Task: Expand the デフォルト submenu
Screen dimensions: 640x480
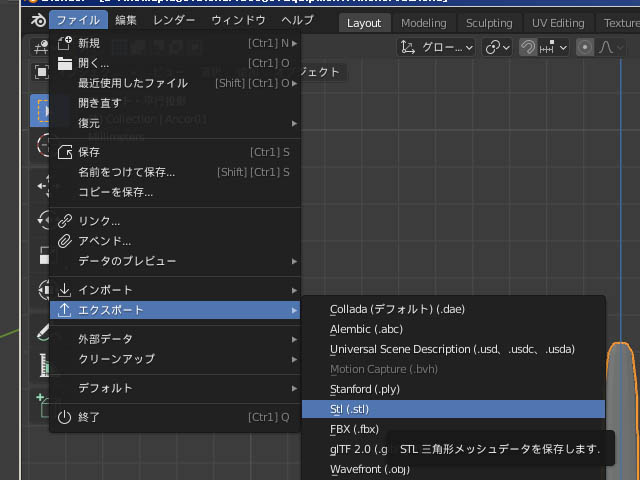Action: [x=175, y=388]
